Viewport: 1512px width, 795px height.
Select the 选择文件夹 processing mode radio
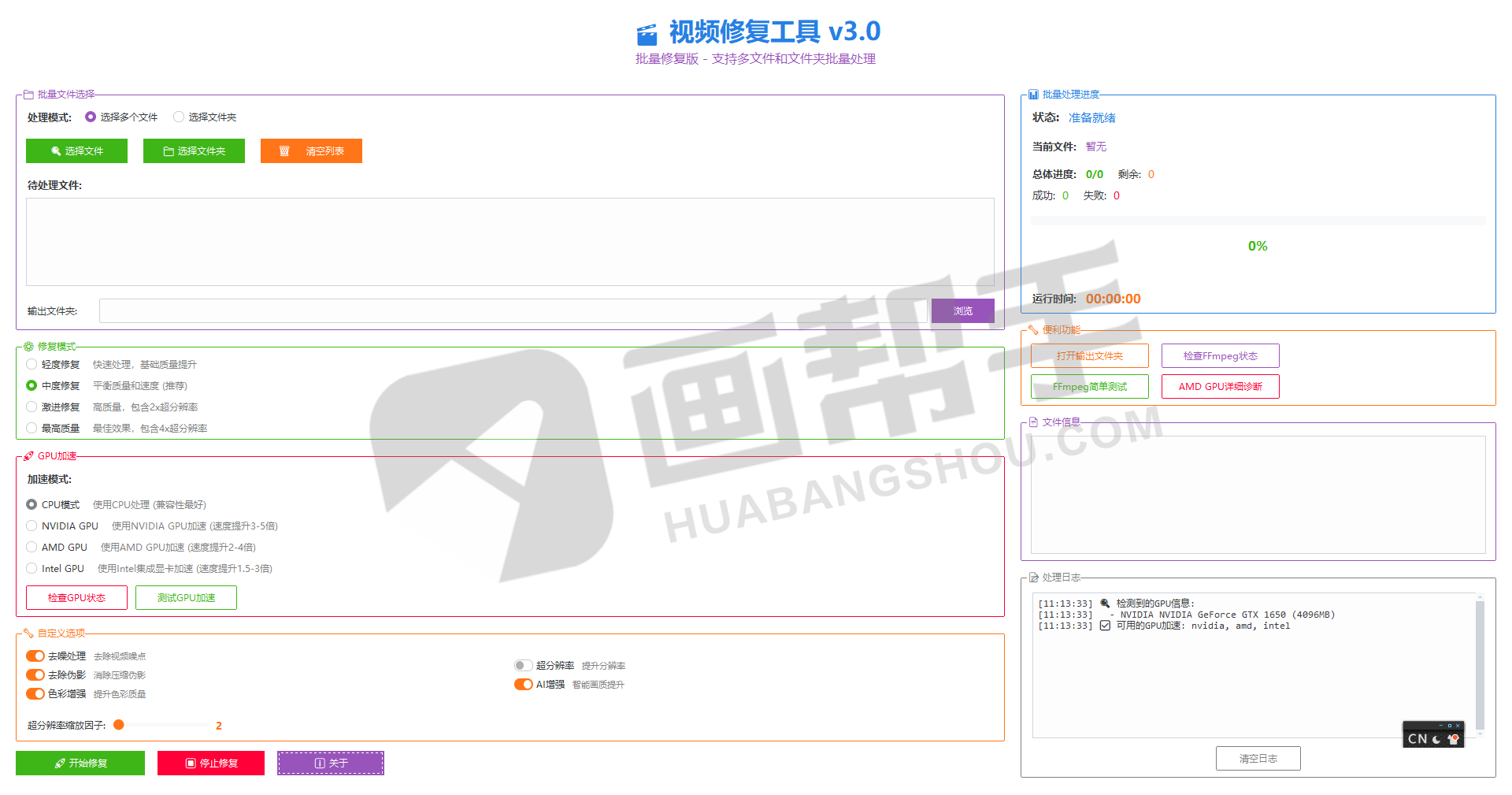click(179, 117)
